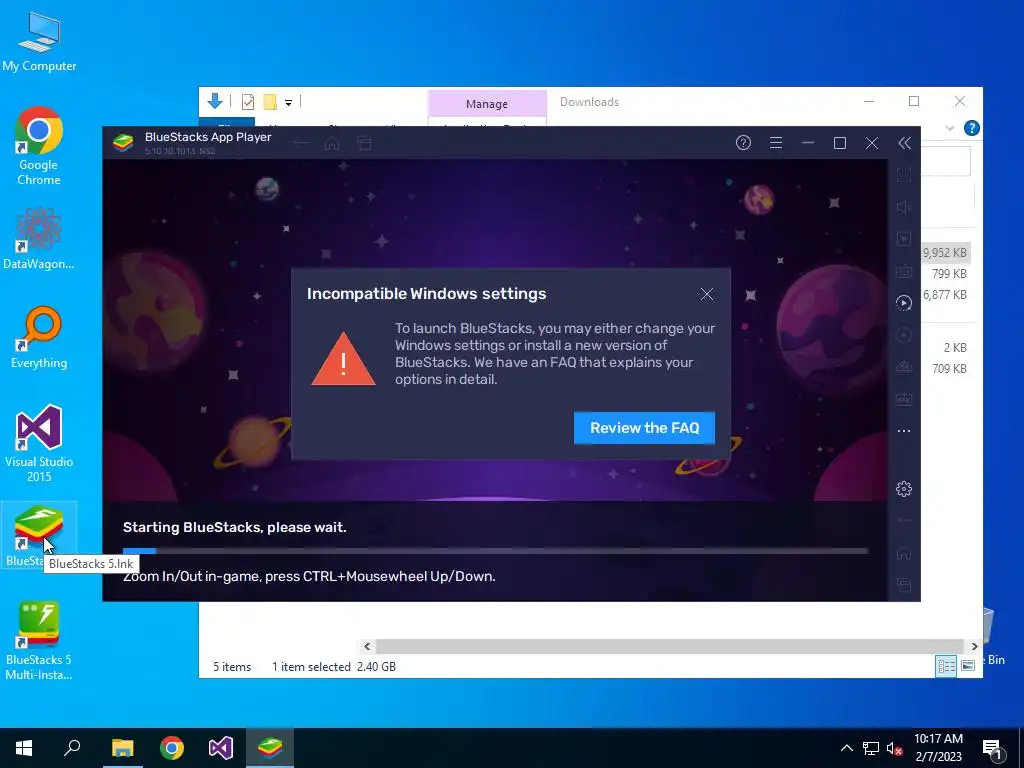Click the BlueStacks taskbar icon
1024x768 pixels.
(270, 748)
